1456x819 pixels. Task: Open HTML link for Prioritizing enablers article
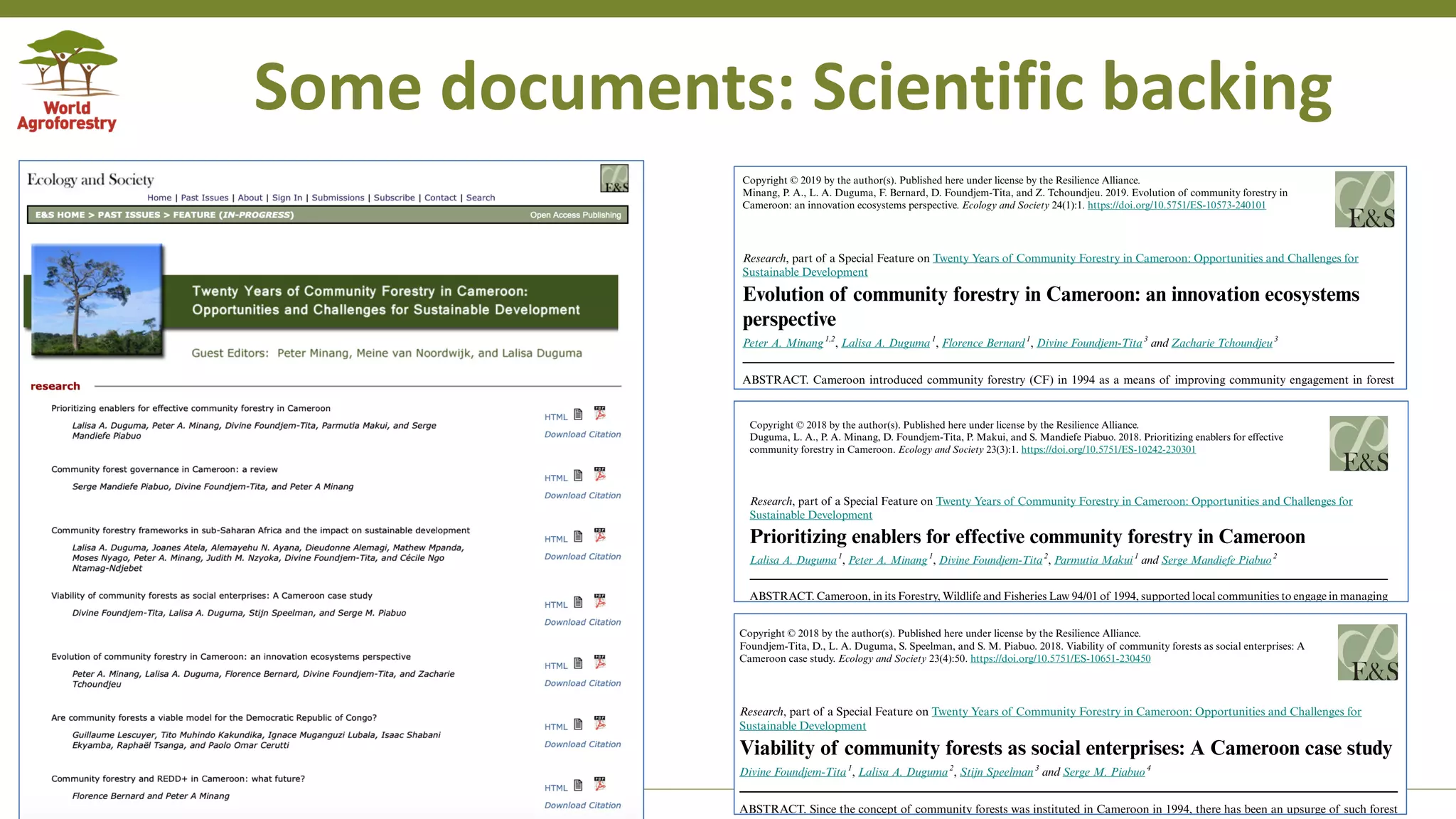tap(556, 417)
